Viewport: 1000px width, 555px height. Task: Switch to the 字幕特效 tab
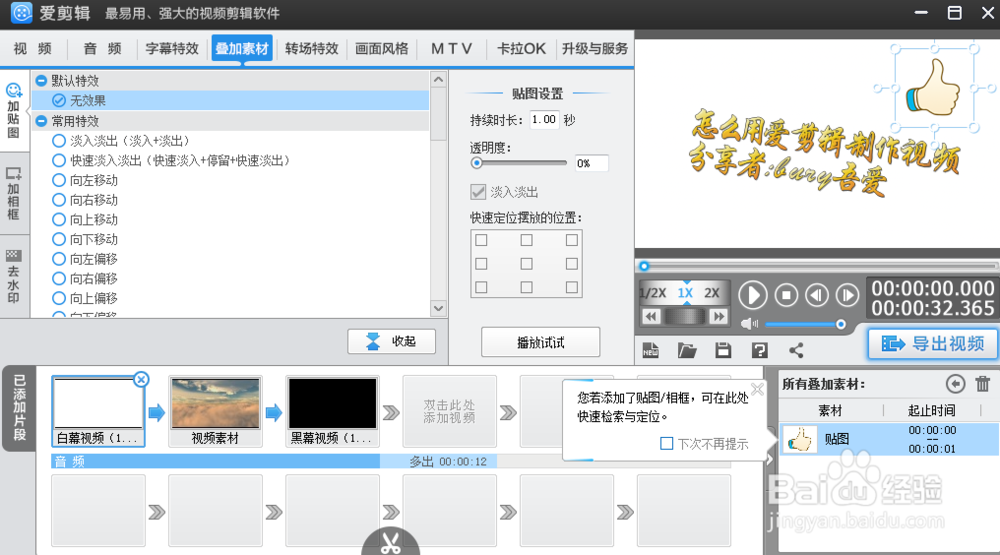pyautogui.click(x=172, y=48)
